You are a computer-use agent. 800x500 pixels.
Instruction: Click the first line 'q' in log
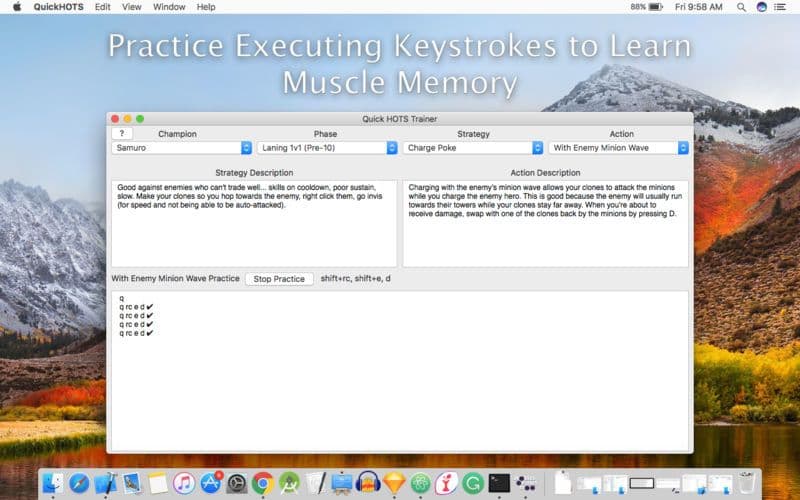point(121,298)
